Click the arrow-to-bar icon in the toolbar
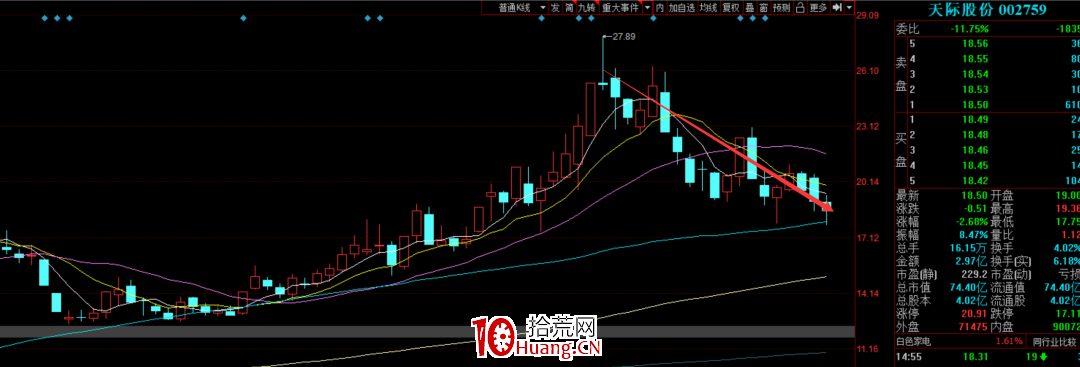Viewport: 1080px width, 367px height. [x=837, y=8]
